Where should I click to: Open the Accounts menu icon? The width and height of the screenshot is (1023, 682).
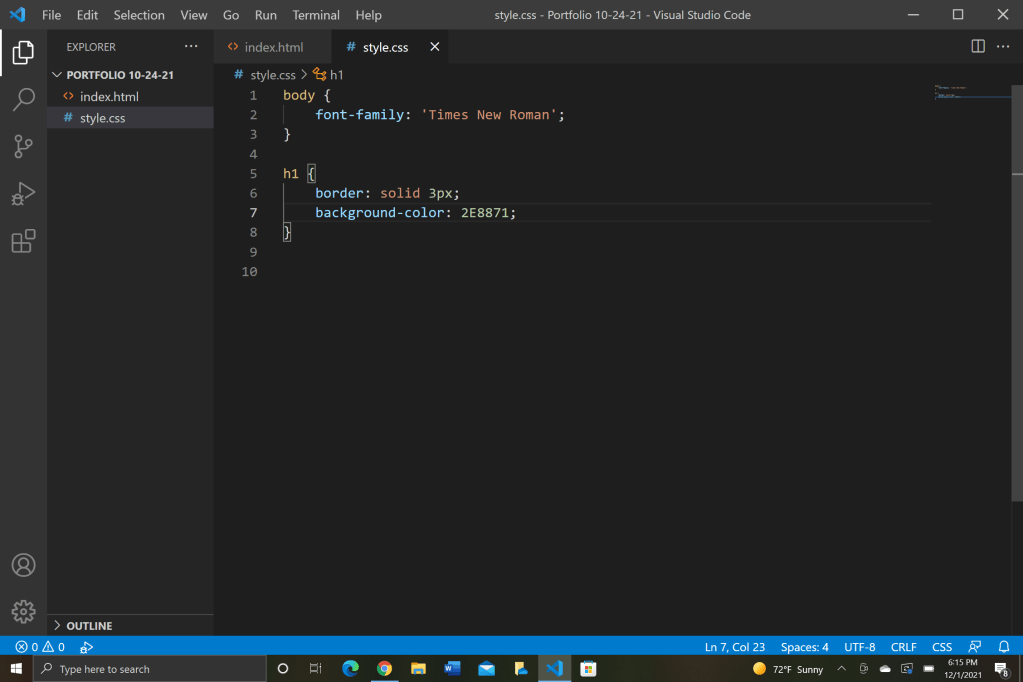(x=23, y=565)
